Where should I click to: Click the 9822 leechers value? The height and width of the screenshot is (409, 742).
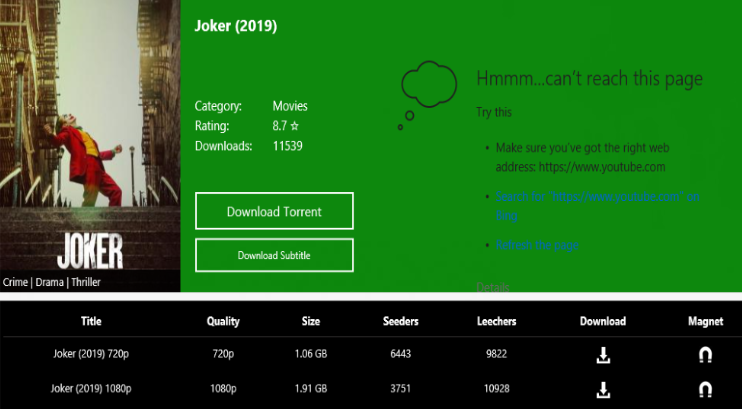click(496, 354)
